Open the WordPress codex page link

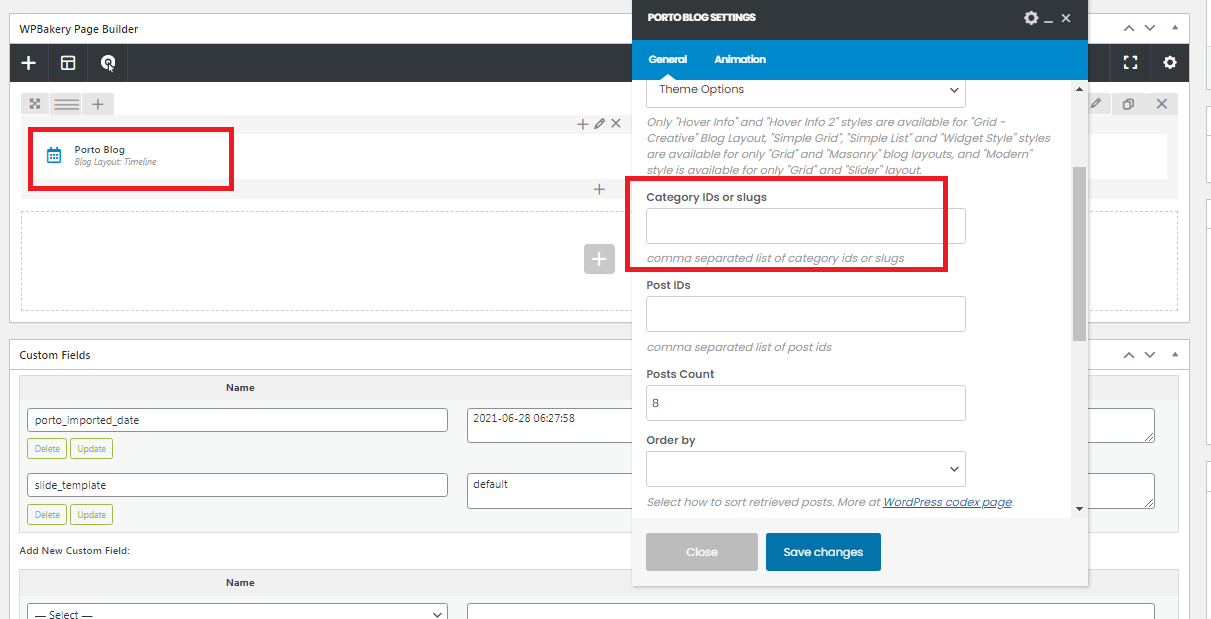pyautogui.click(x=947, y=502)
